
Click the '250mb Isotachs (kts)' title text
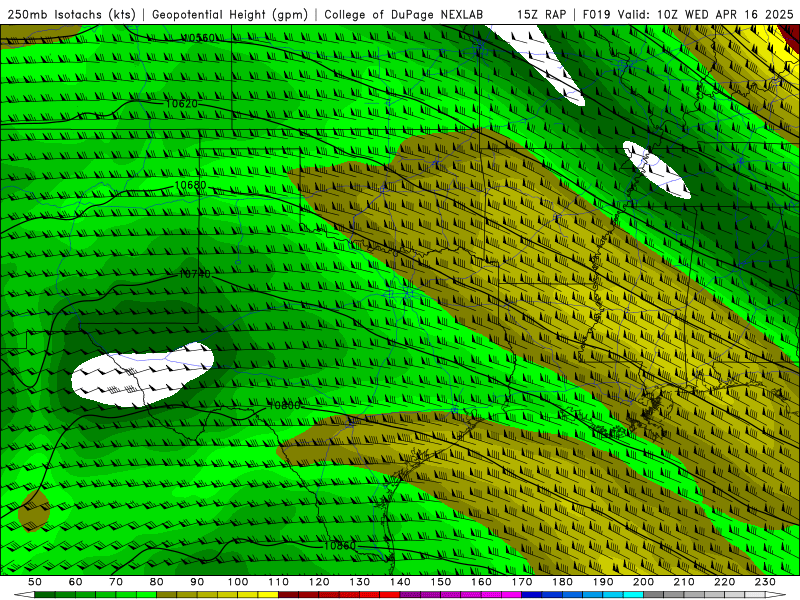71,15
